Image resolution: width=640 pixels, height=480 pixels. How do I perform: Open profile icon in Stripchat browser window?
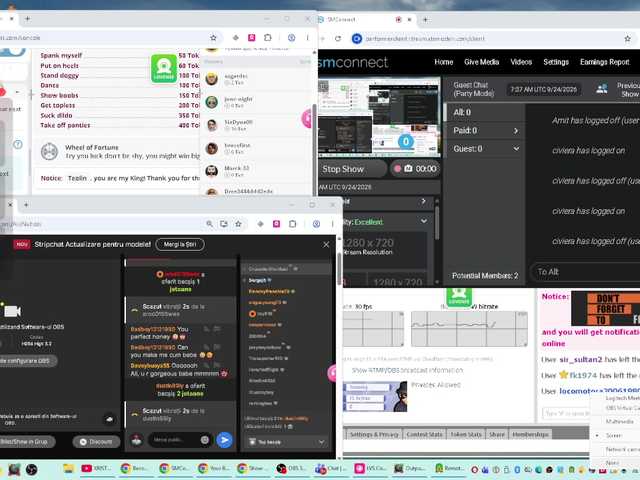316,224
